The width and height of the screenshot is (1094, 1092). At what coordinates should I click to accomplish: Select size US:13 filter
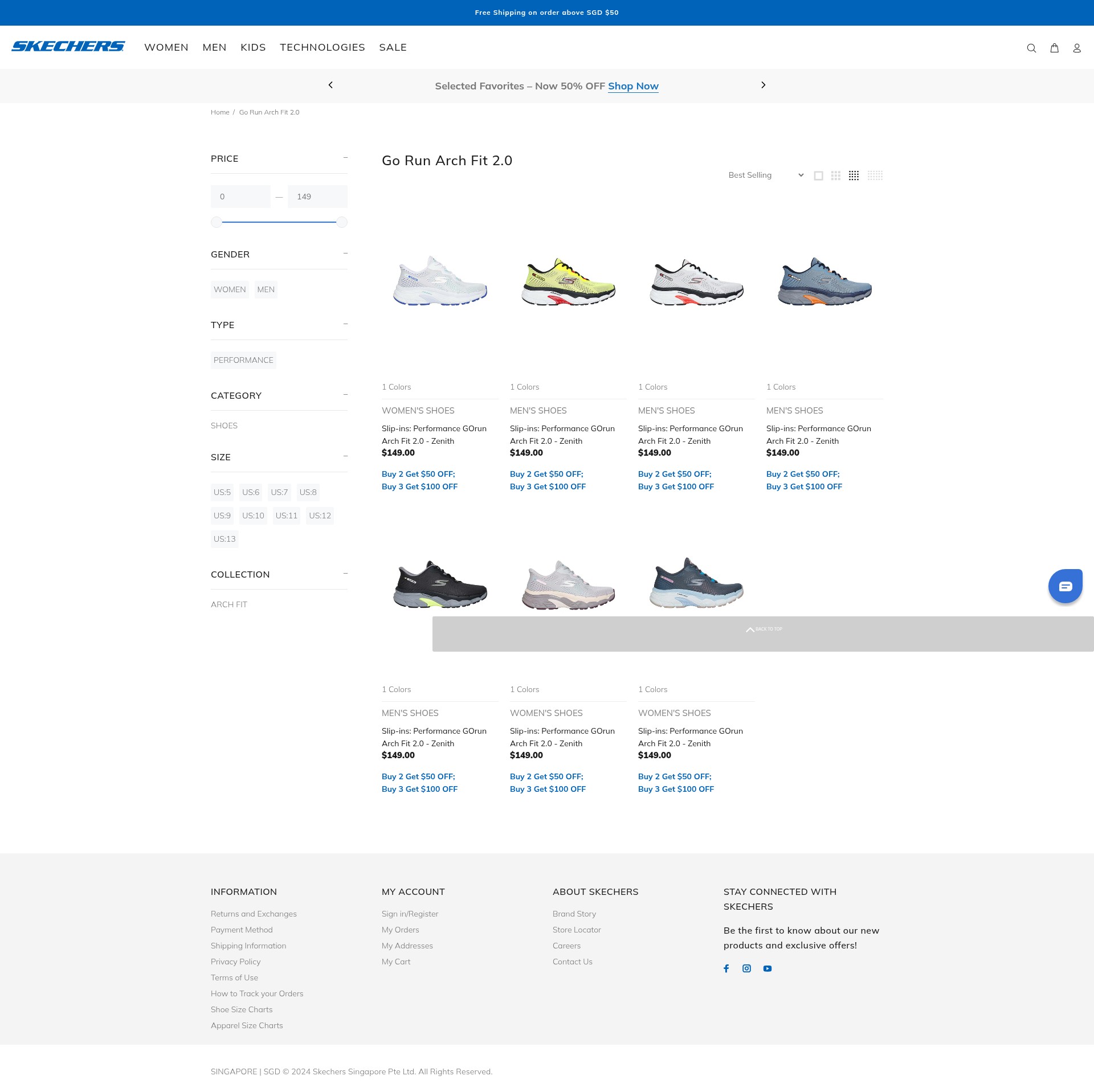(x=224, y=539)
